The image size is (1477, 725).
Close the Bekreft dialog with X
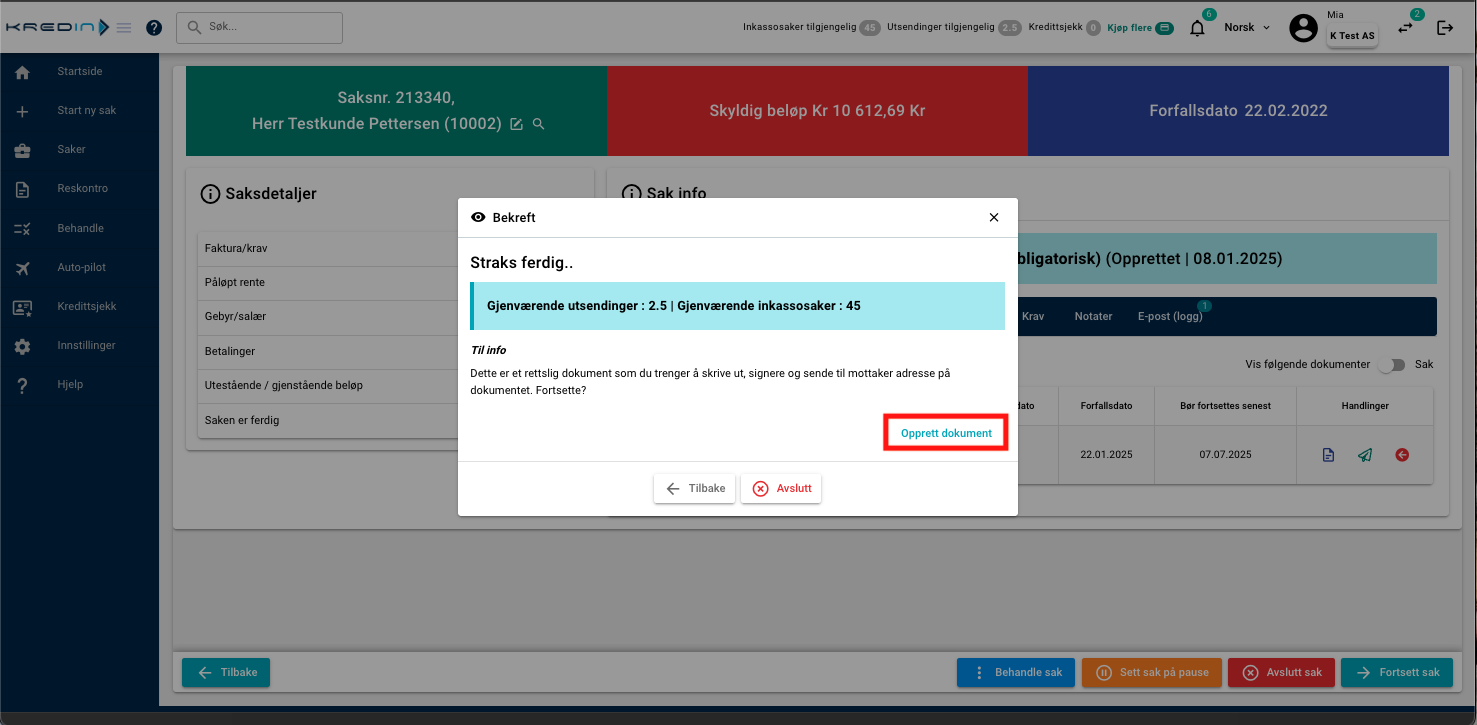(x=993, y=217)
